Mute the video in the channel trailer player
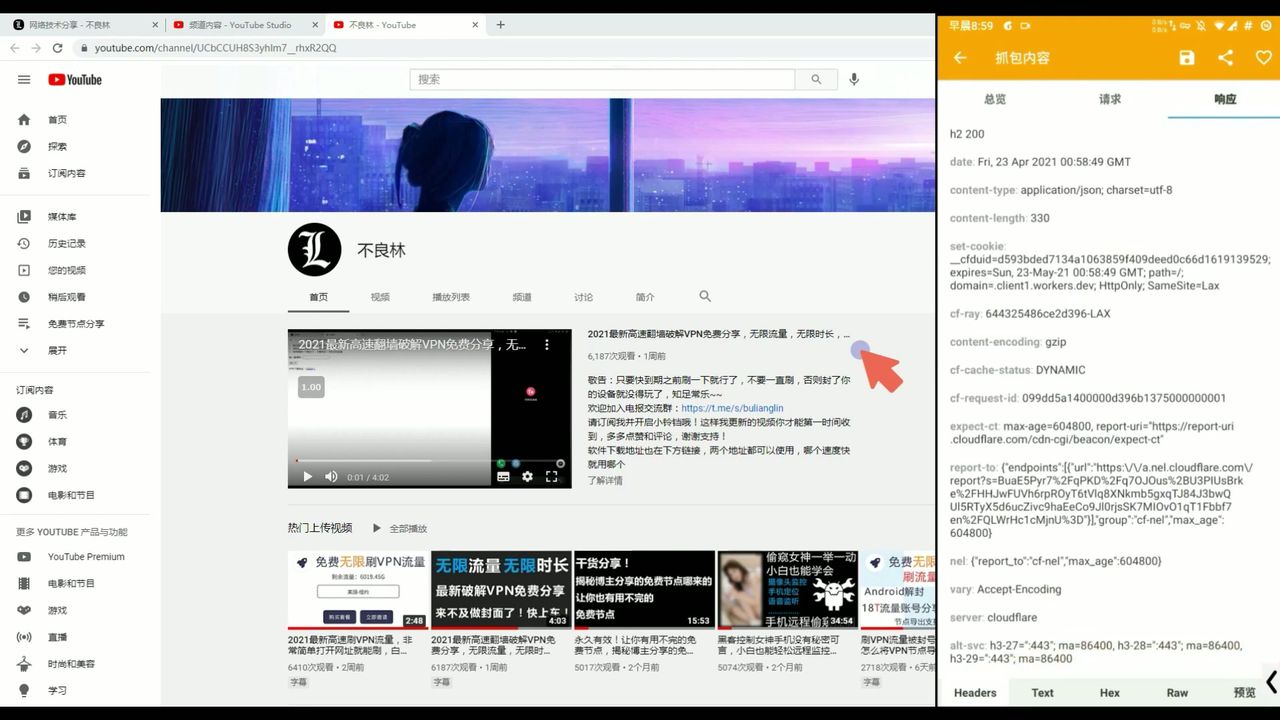The width and height of the screenshot is (1280, 720). (x=330, y=476)
